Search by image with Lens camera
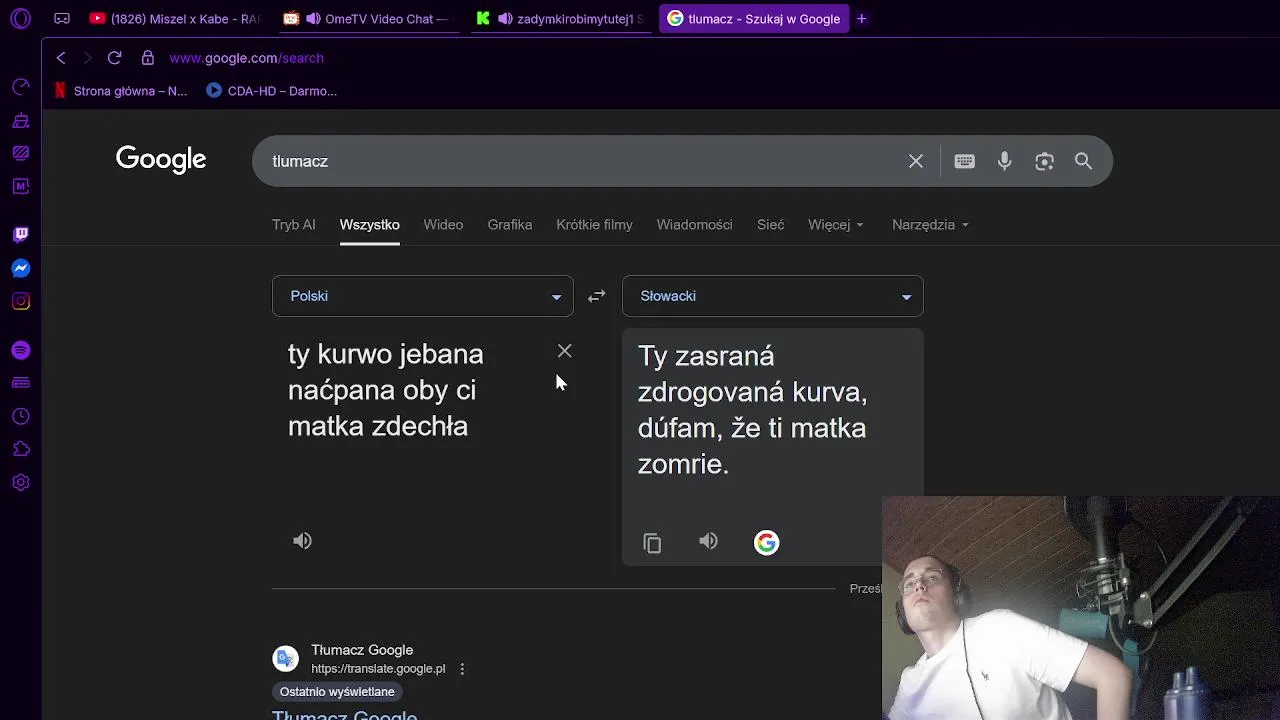This screenshot has height=720, width=1280. point(1045,161)
